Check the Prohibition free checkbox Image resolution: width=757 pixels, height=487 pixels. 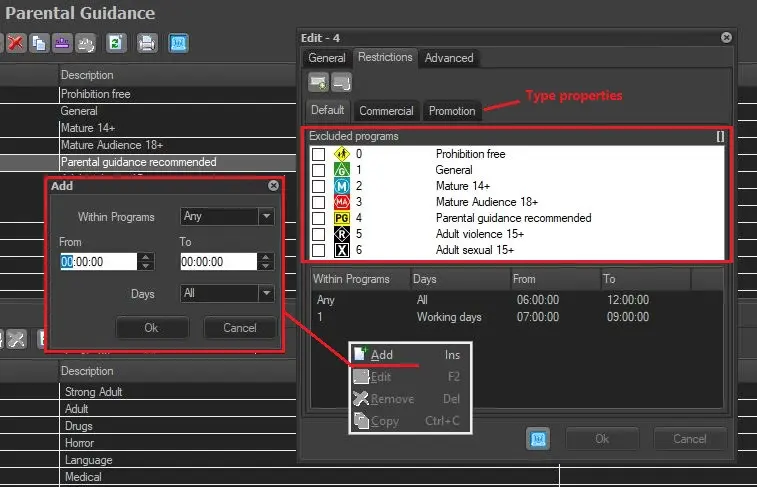click(318, 155)
